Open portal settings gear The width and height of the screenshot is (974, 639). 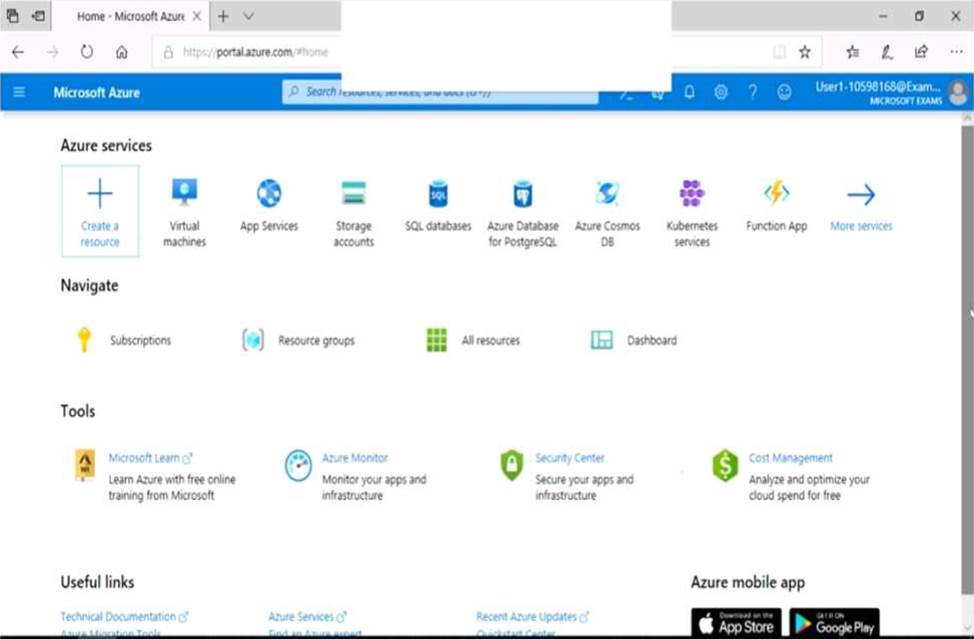tap(721, 92)
